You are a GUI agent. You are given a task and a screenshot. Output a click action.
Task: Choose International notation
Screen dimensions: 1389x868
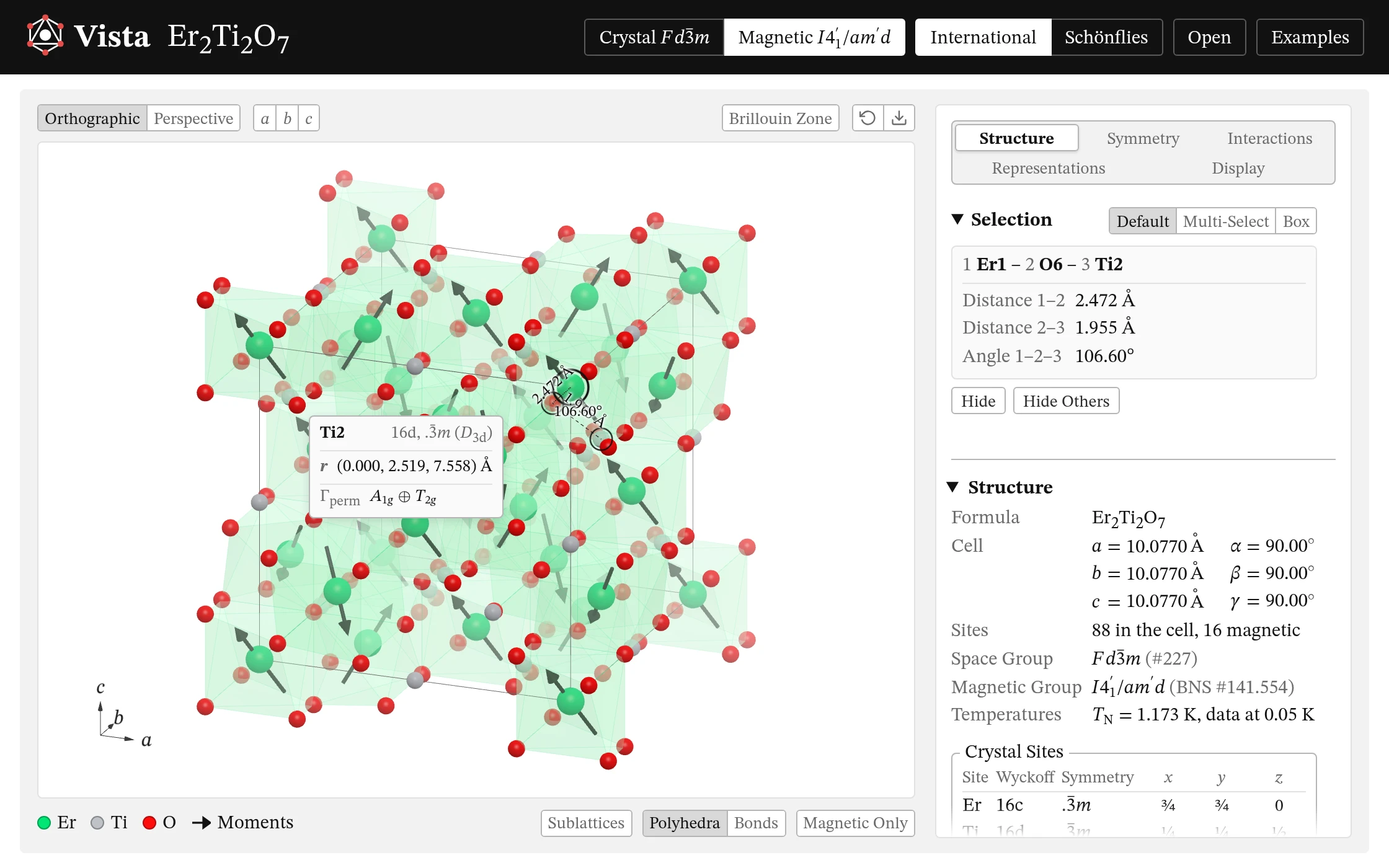983,37
